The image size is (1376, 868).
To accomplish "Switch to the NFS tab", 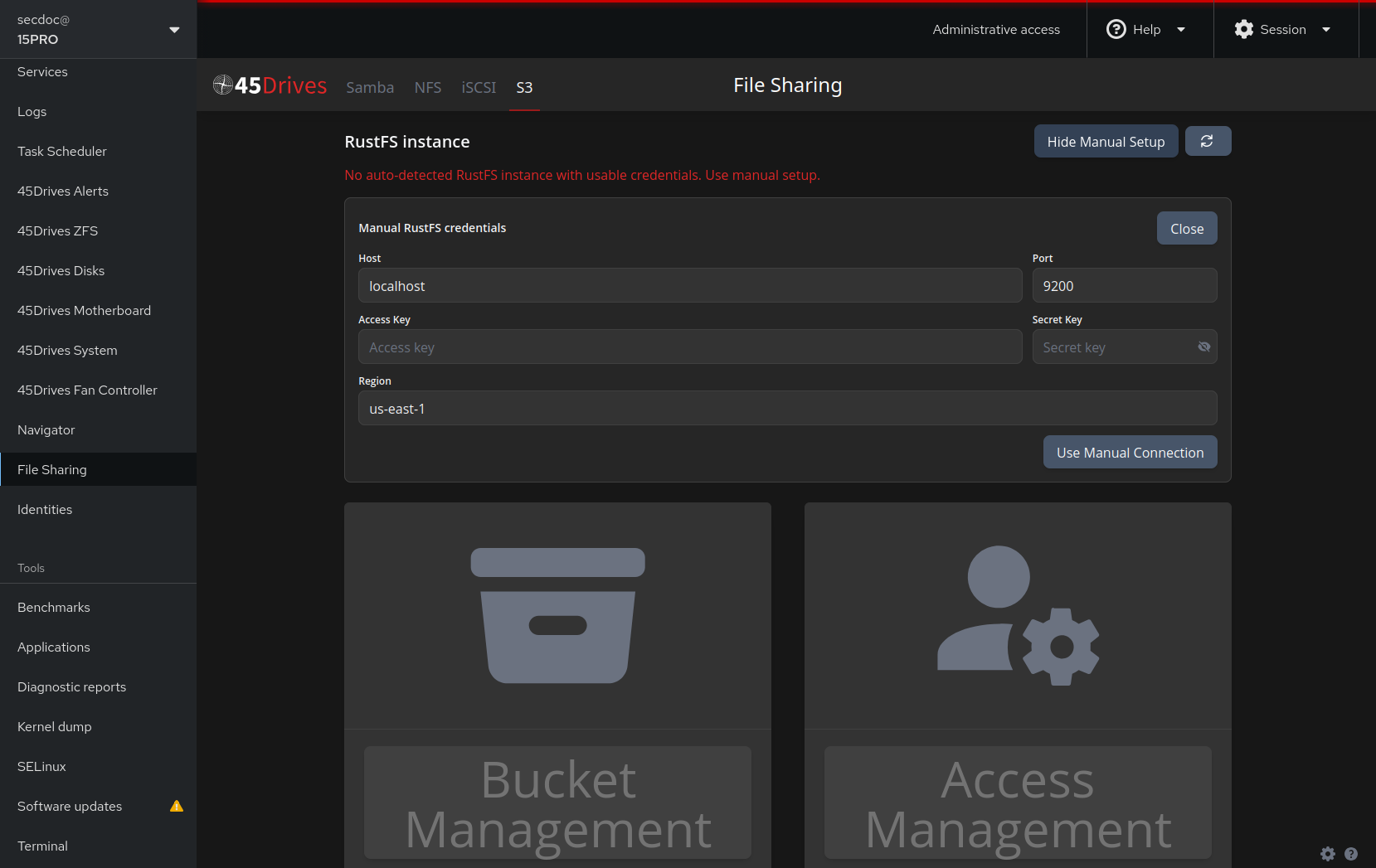I will point(428,87).
